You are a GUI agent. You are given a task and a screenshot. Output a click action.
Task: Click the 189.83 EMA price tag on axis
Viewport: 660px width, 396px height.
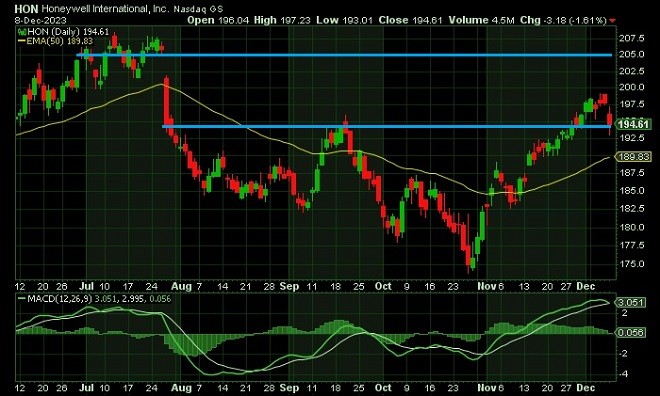tap(633, 157)
